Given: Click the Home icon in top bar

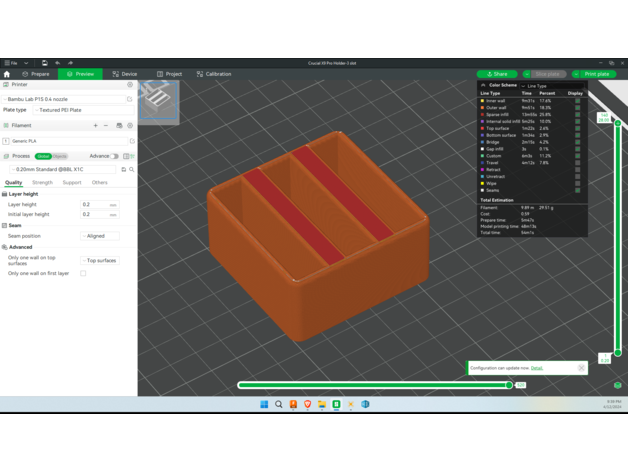Looking at the screenshot, I should 7,74.
